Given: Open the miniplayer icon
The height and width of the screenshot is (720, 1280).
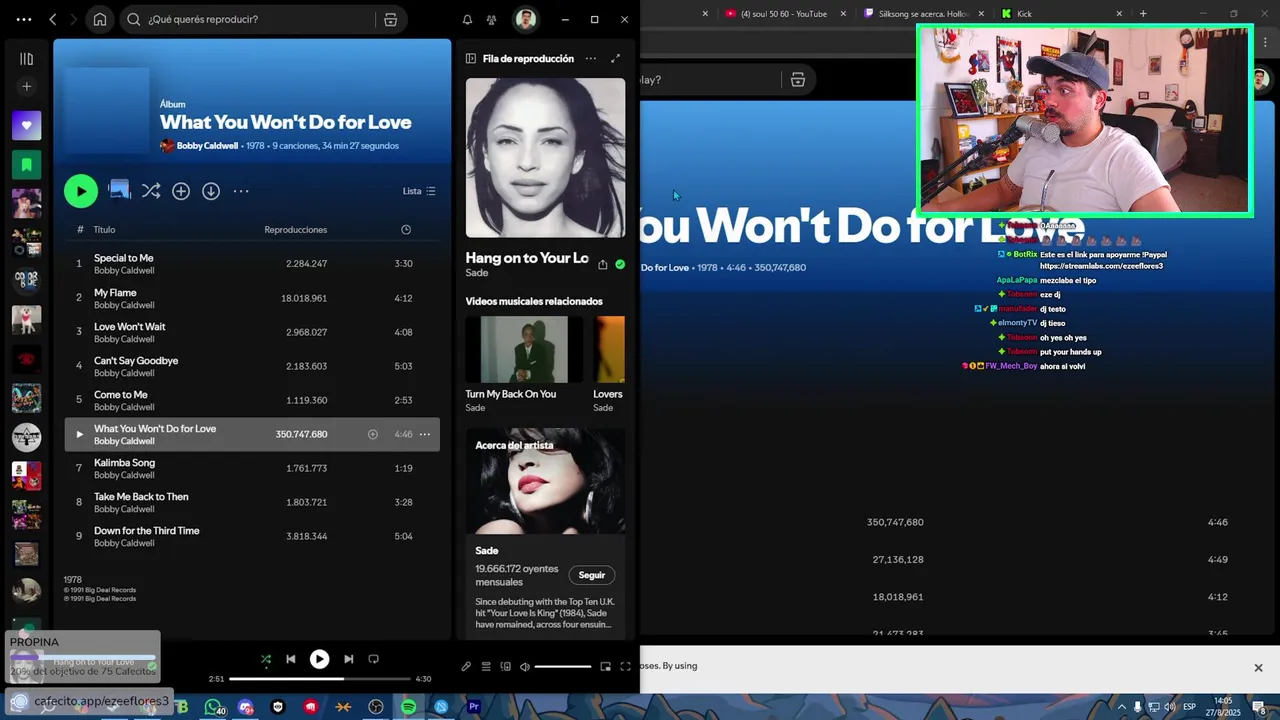Looking at the screenshot, I should coord(605,667).
